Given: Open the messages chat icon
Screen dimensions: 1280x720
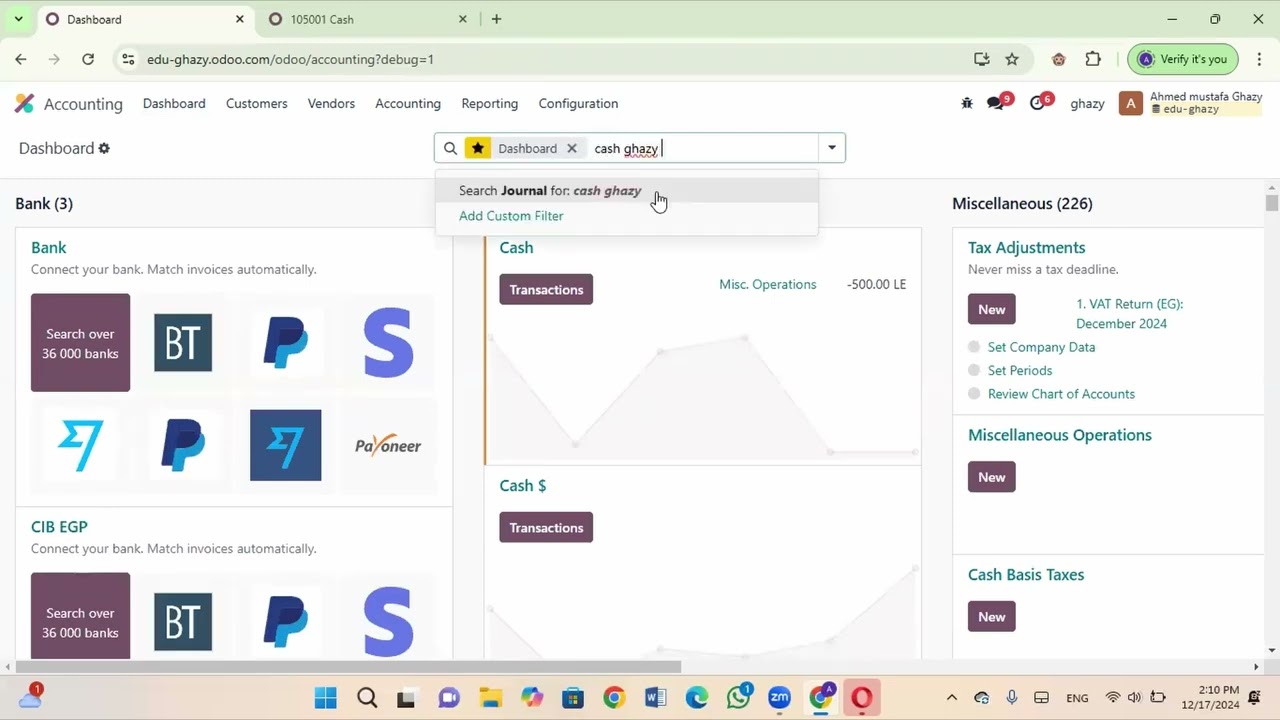Looking at the screenshot, I should [995, 103].
